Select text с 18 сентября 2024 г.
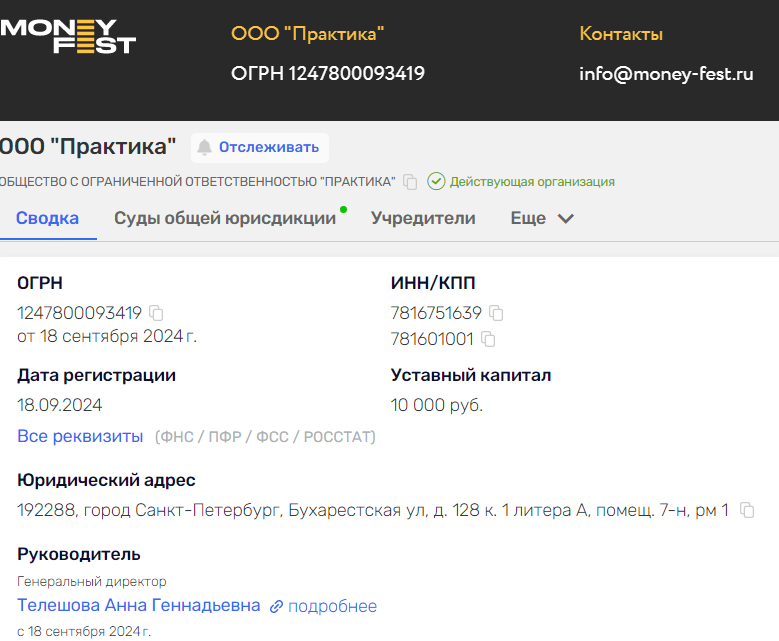 [x=84, y=632]
